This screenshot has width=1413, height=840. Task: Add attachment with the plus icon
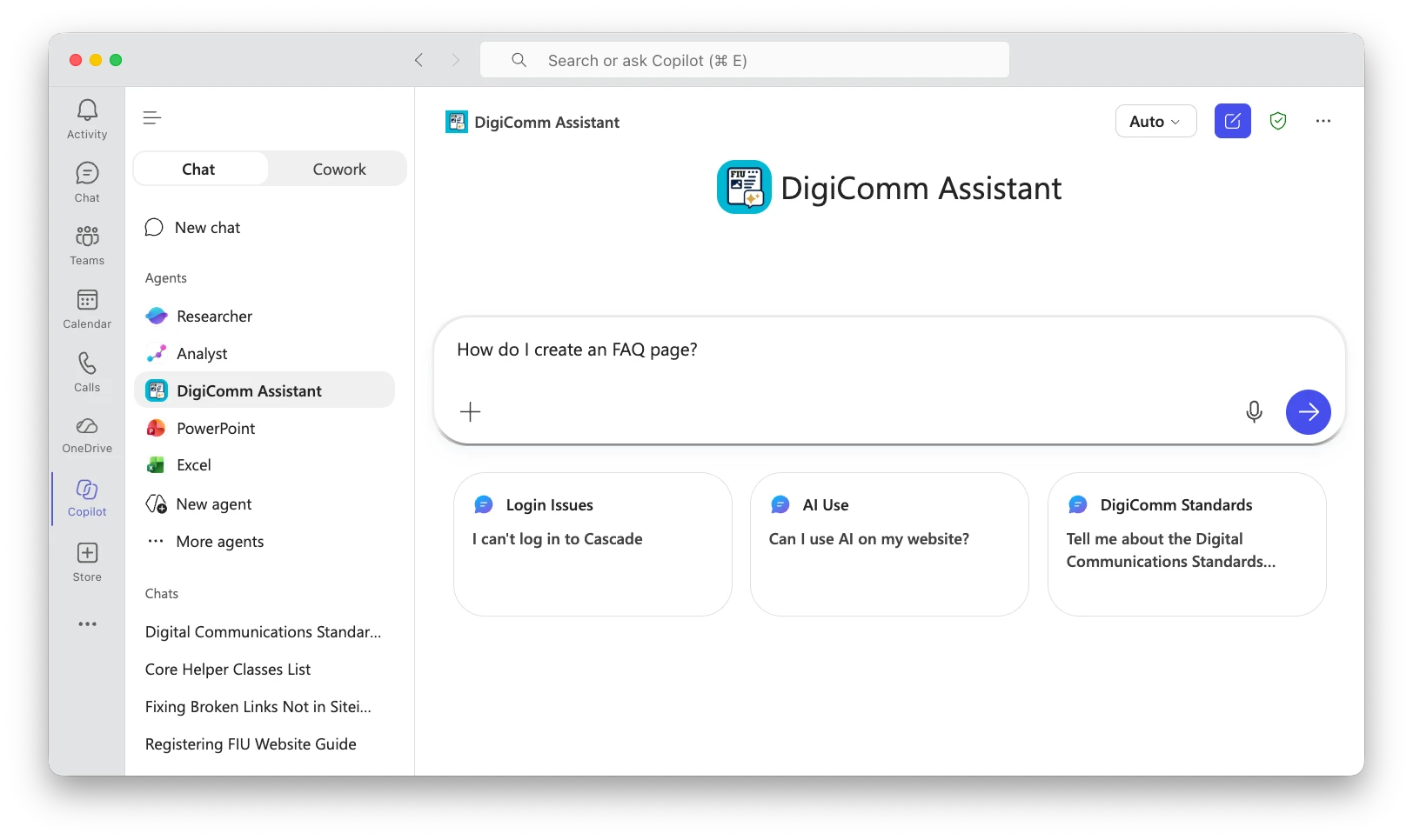471,412
